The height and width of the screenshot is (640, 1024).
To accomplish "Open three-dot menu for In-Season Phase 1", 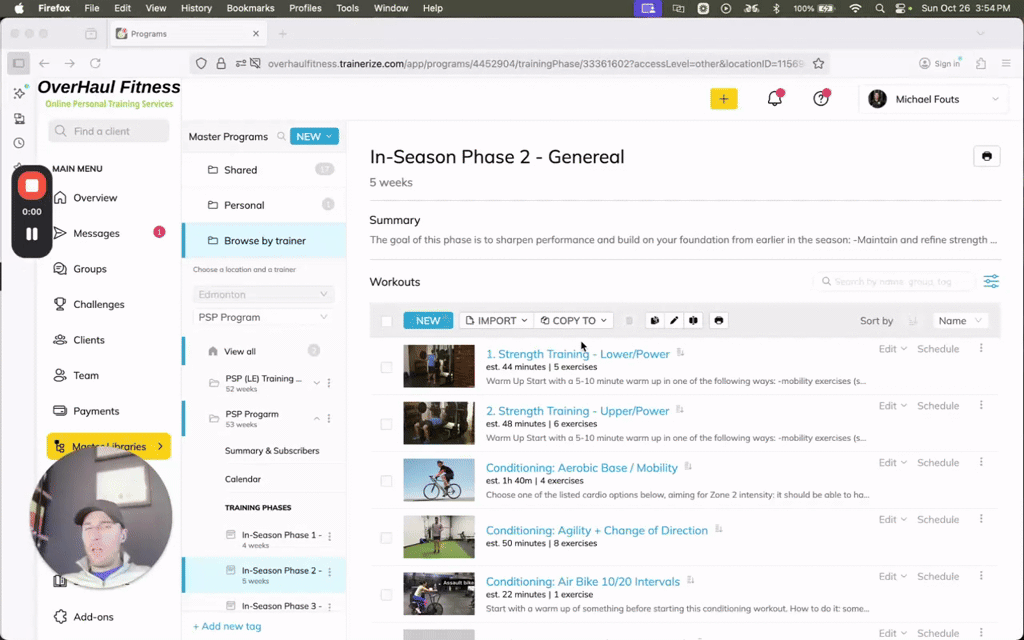I will point(330,536).
